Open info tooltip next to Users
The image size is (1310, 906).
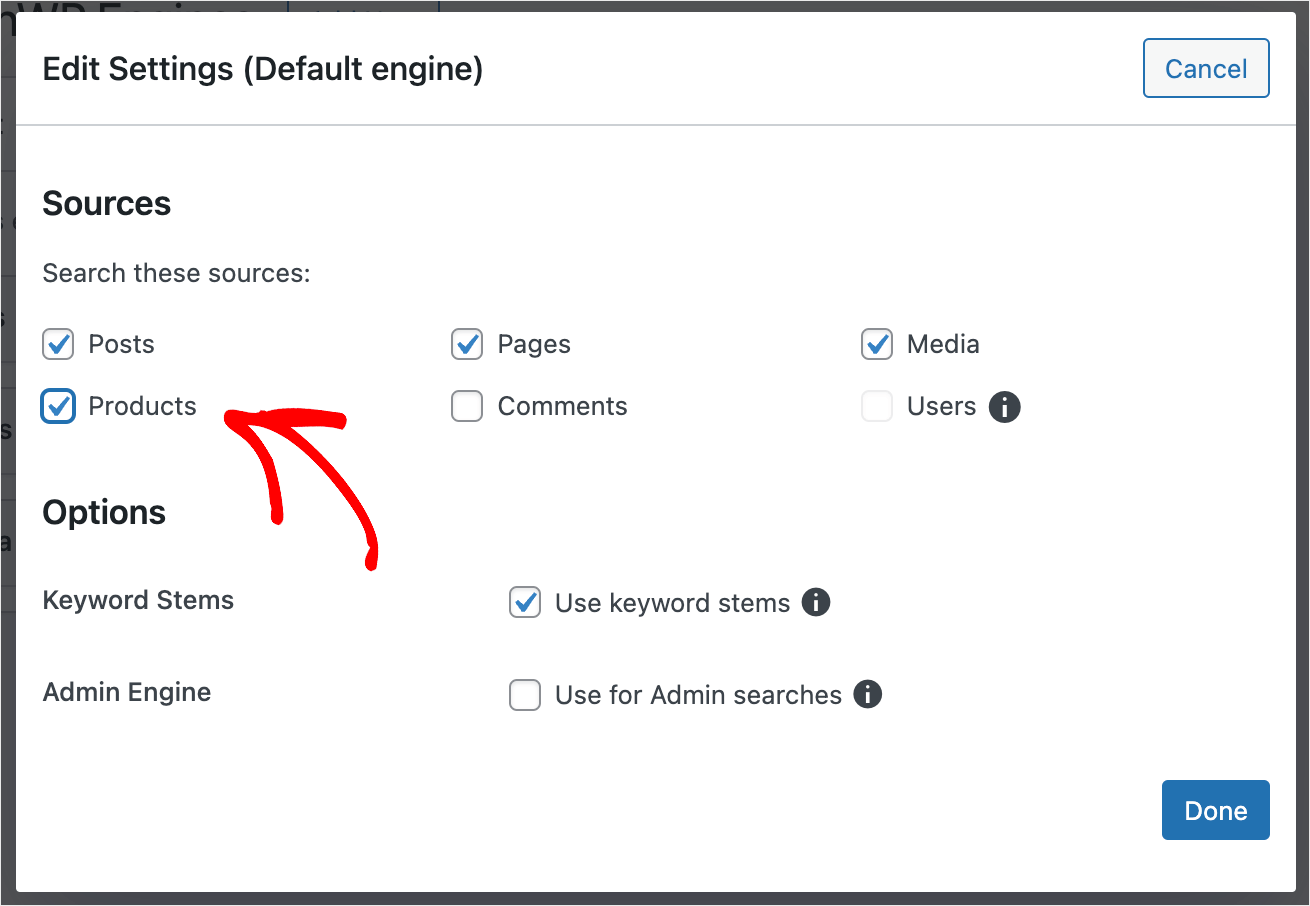tap(1004, 407)
